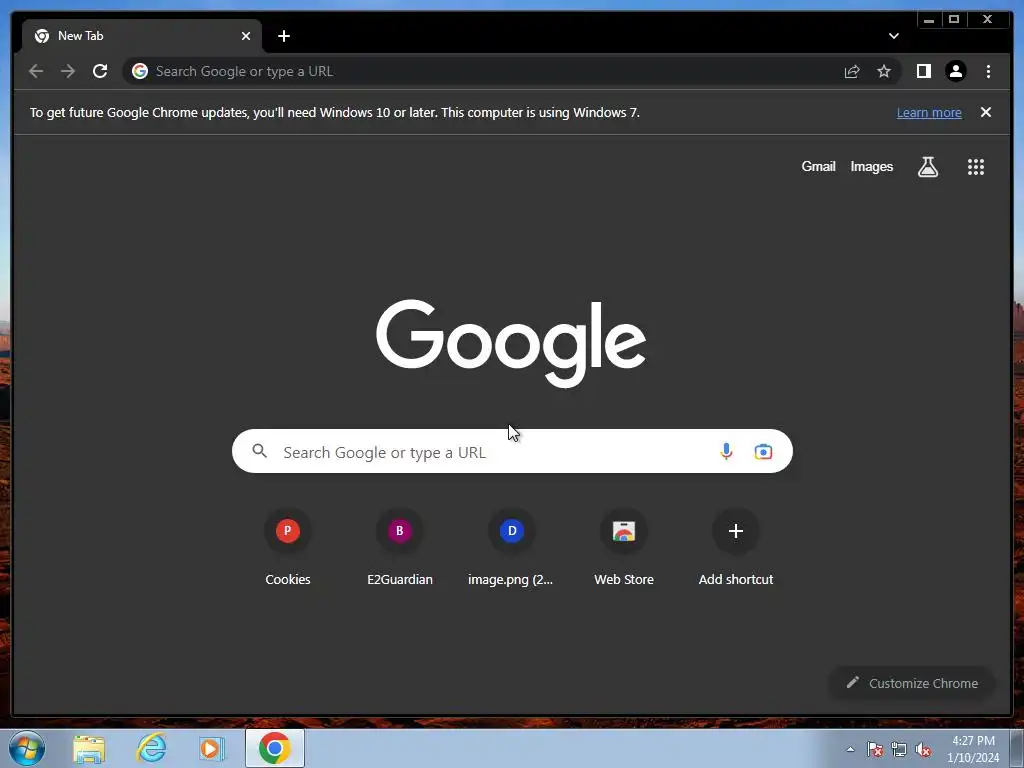Open a new tab with plus button
Image resolution: width=1024 pixels, height=768 pixels.
(283, 36)
